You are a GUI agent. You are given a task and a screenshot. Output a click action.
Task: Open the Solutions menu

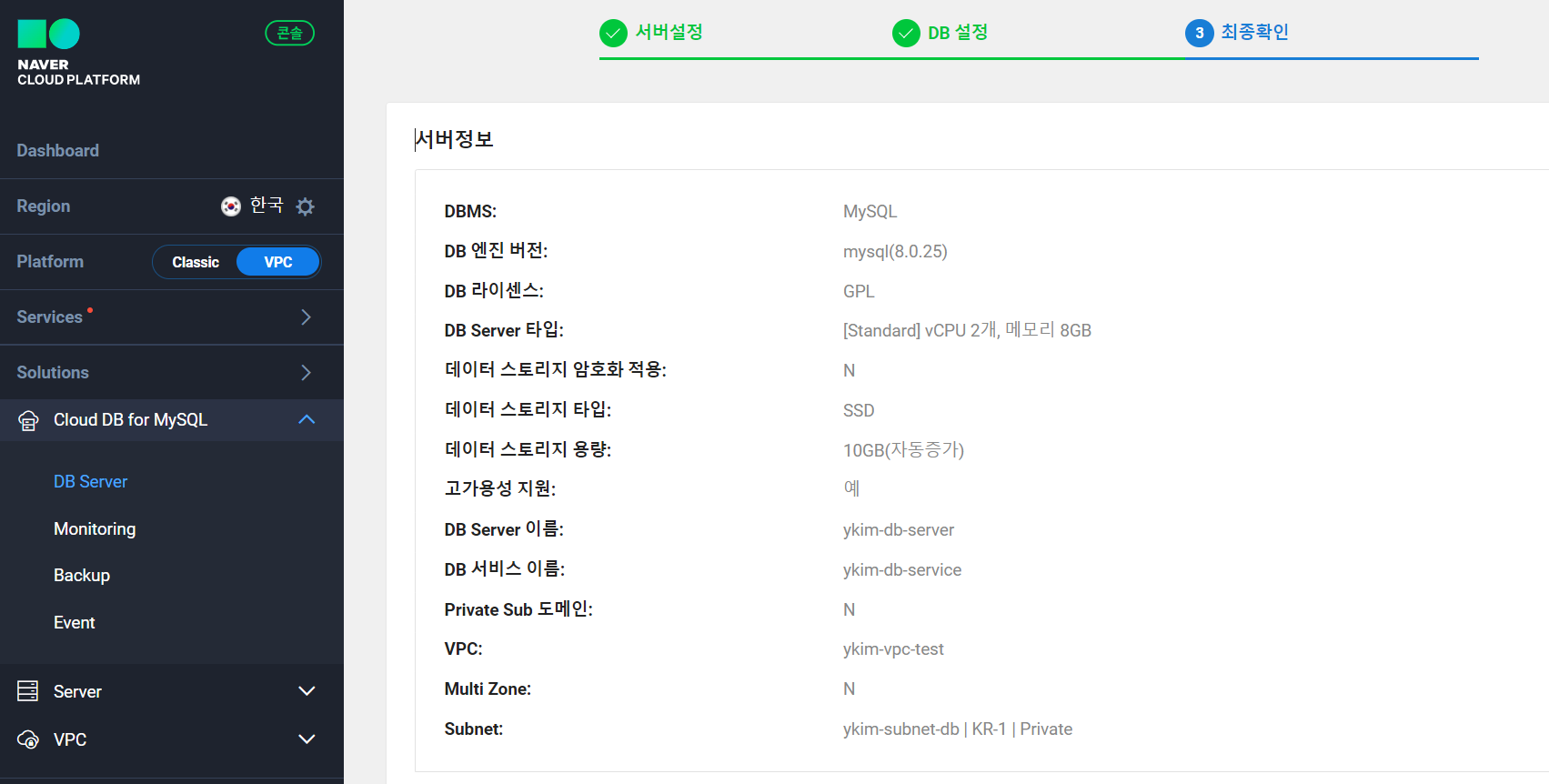coord(53,373)
